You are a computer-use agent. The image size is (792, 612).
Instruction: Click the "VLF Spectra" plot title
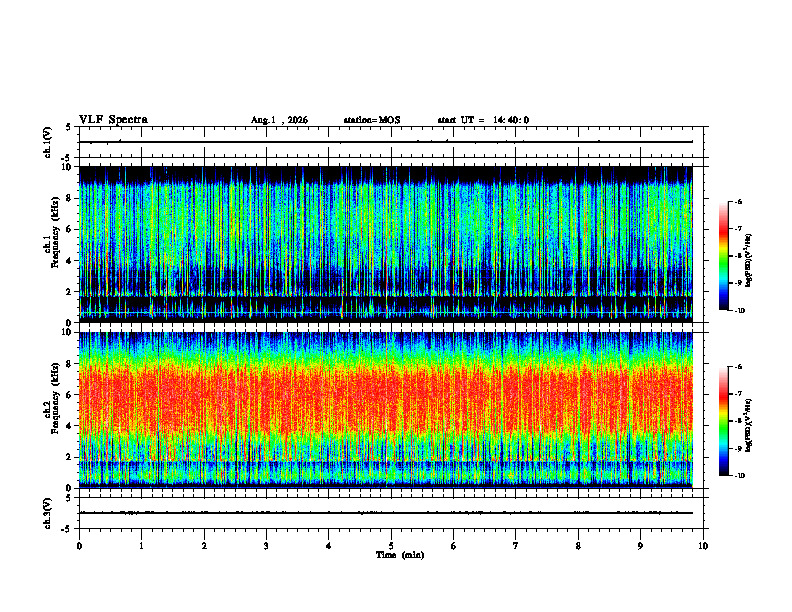(113, 120)
